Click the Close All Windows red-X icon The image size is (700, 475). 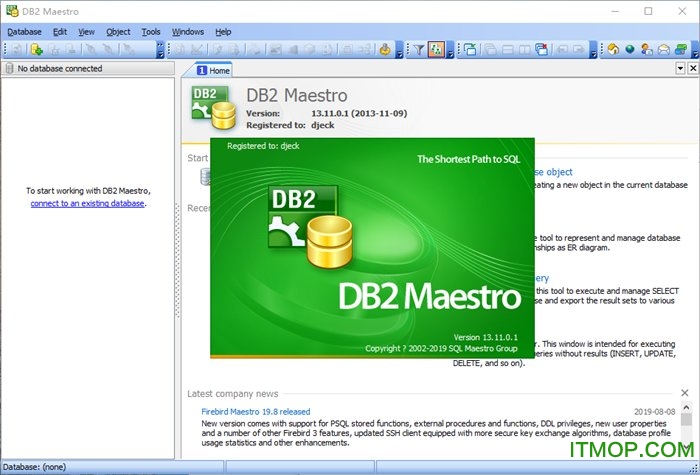[x=542, y=50]
